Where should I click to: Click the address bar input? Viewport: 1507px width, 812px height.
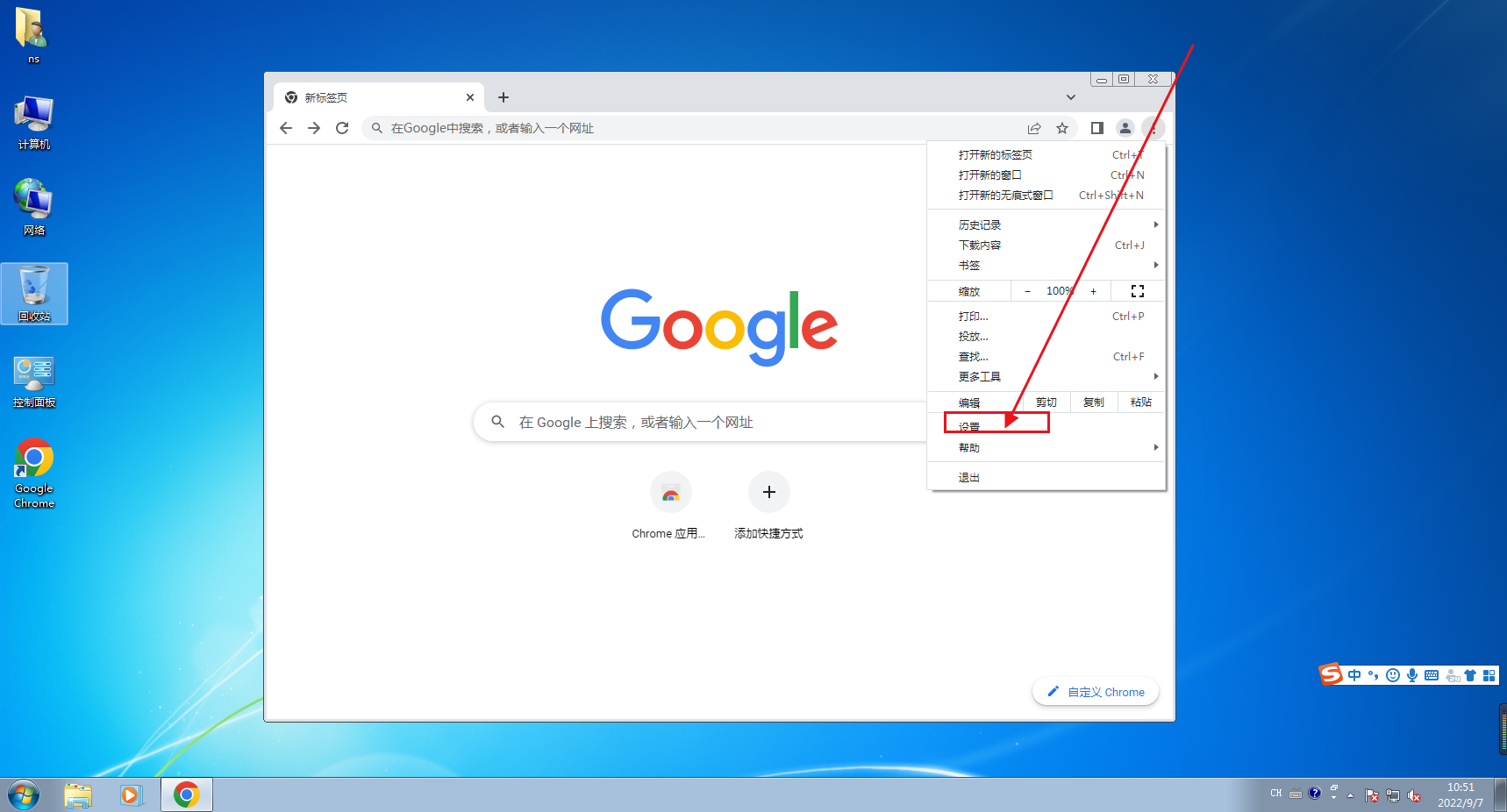[702, 128]
